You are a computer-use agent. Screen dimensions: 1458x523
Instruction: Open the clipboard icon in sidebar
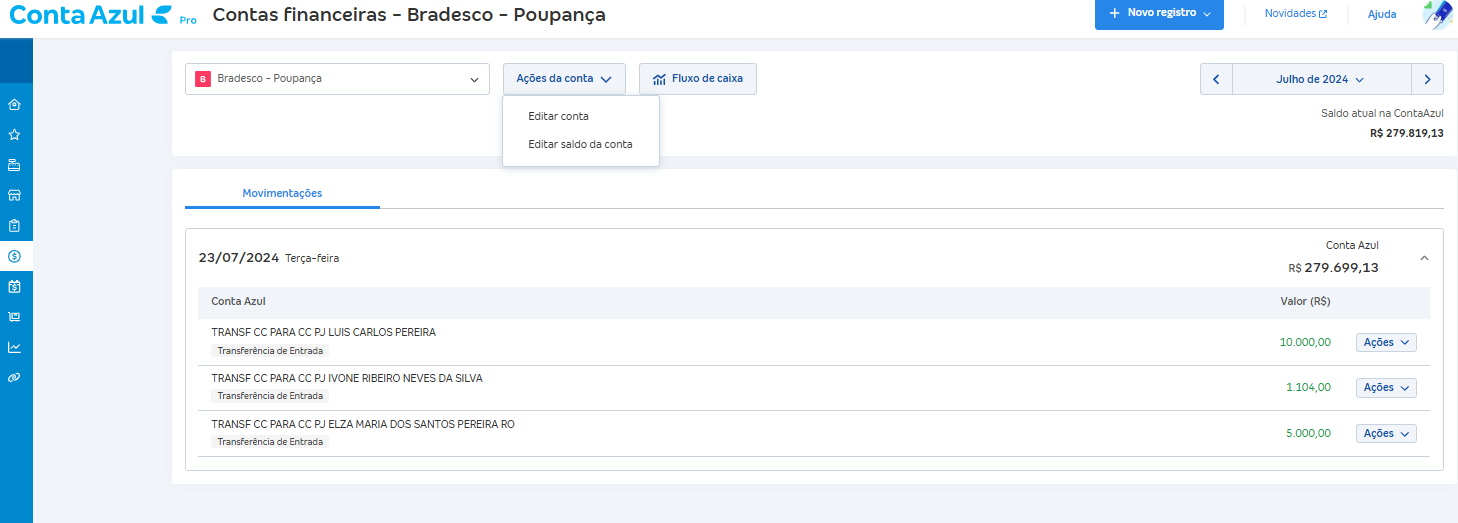(x=14, y=226)
